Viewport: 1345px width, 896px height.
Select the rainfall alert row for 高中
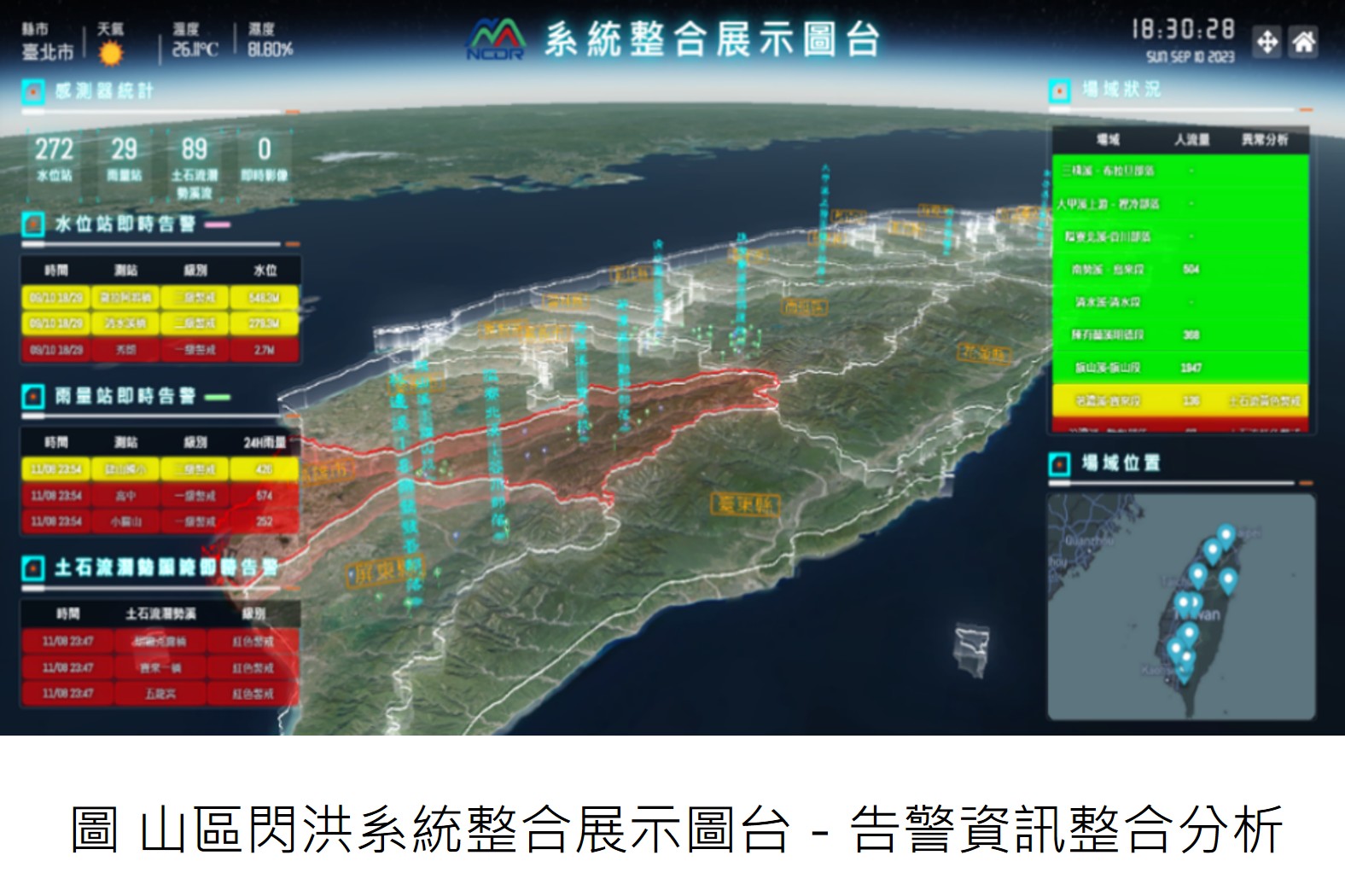(x=160, y=496)
